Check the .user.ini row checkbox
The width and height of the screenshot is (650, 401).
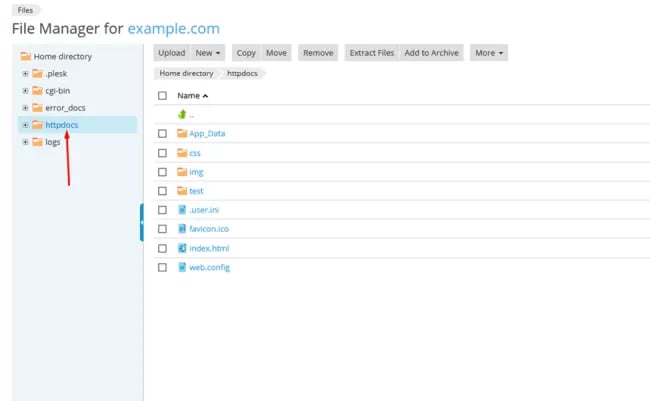[x=162, y=210]
